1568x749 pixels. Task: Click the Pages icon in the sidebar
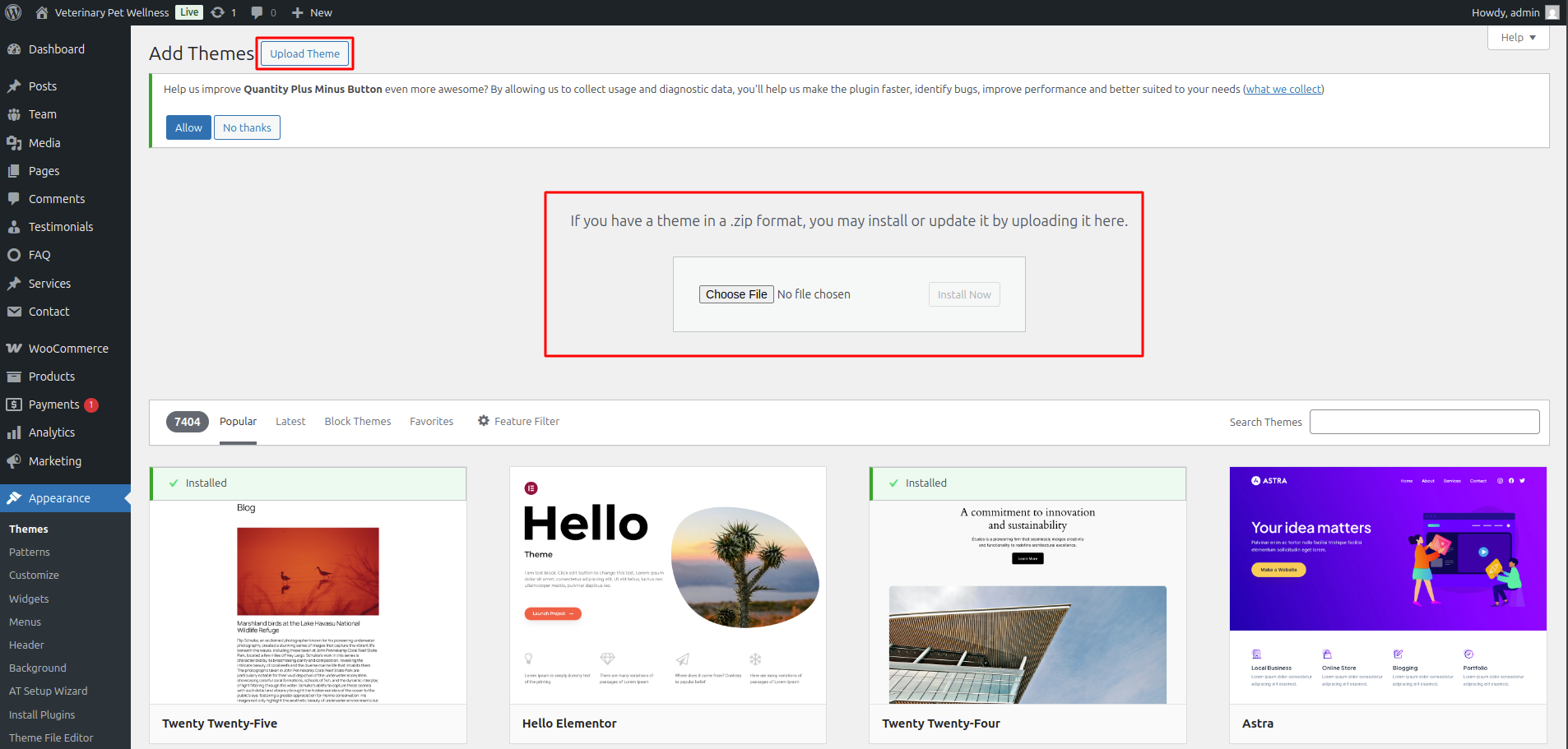coord(14,171)
